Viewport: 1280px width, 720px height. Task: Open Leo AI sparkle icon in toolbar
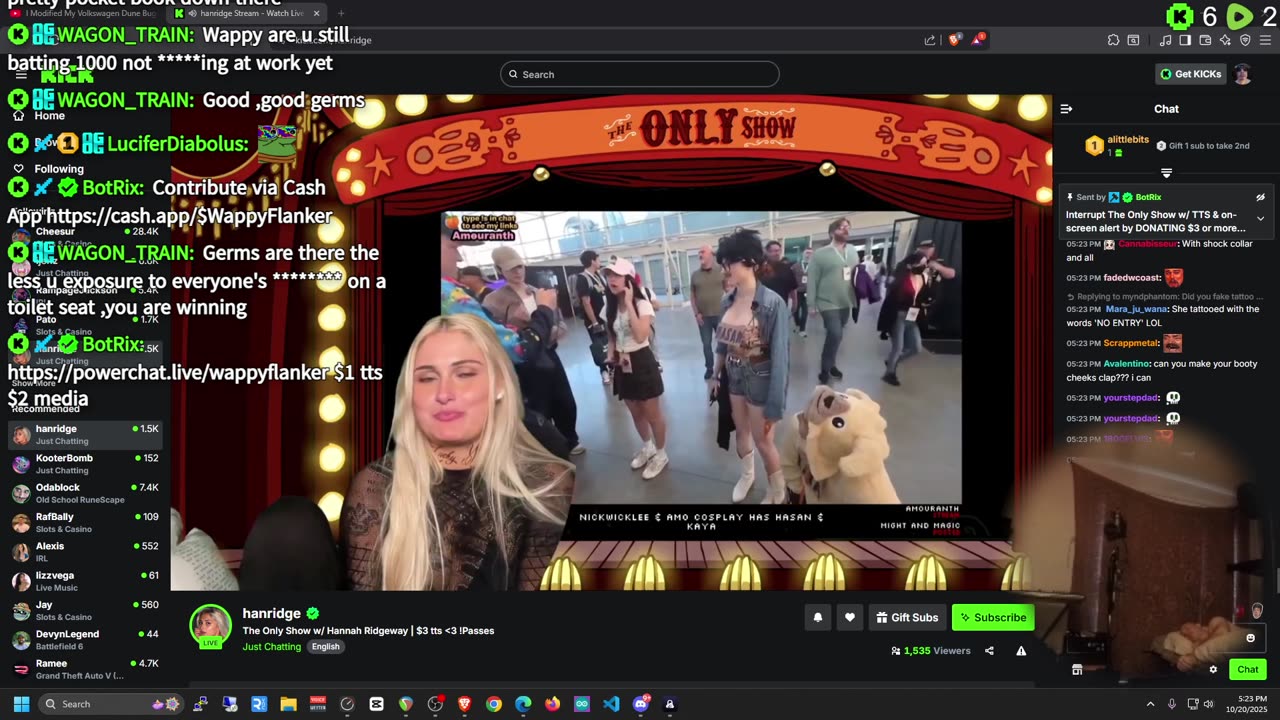tap(1225, 40)
